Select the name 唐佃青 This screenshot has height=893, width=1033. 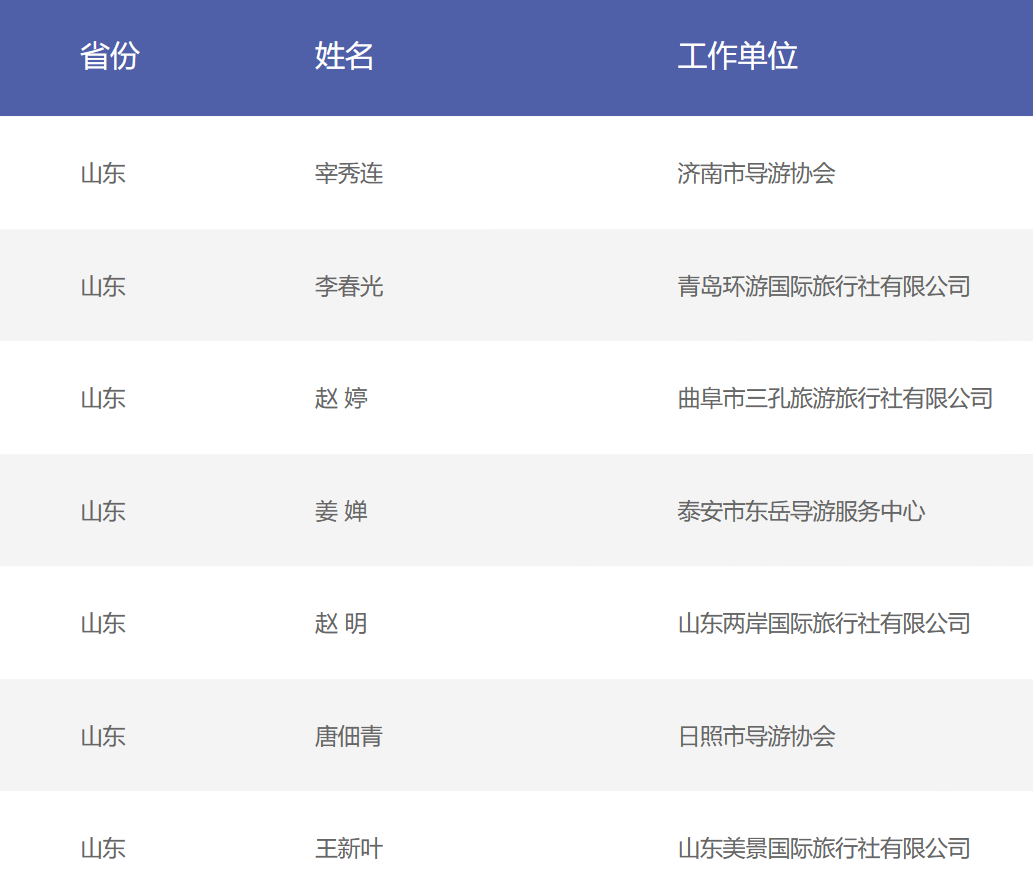tap(349, 736)
